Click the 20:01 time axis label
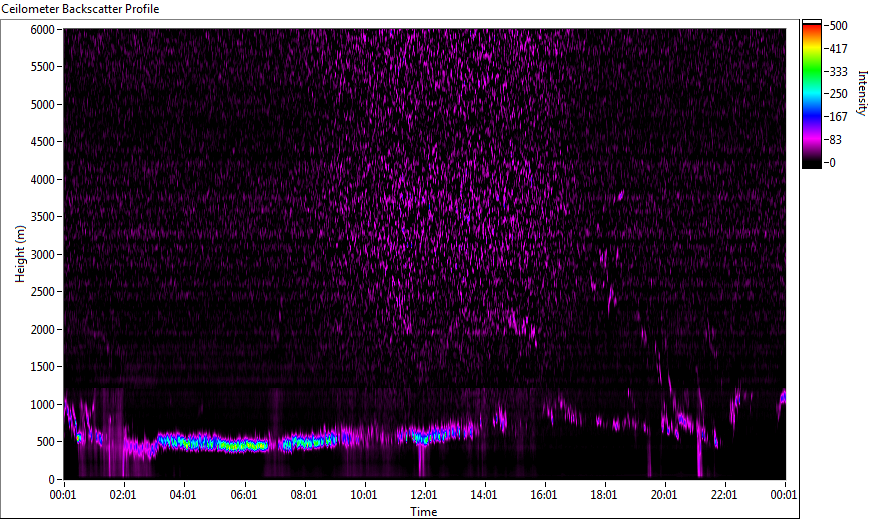The width and height of the screenshot is (872, 519). tap(664, 495)
